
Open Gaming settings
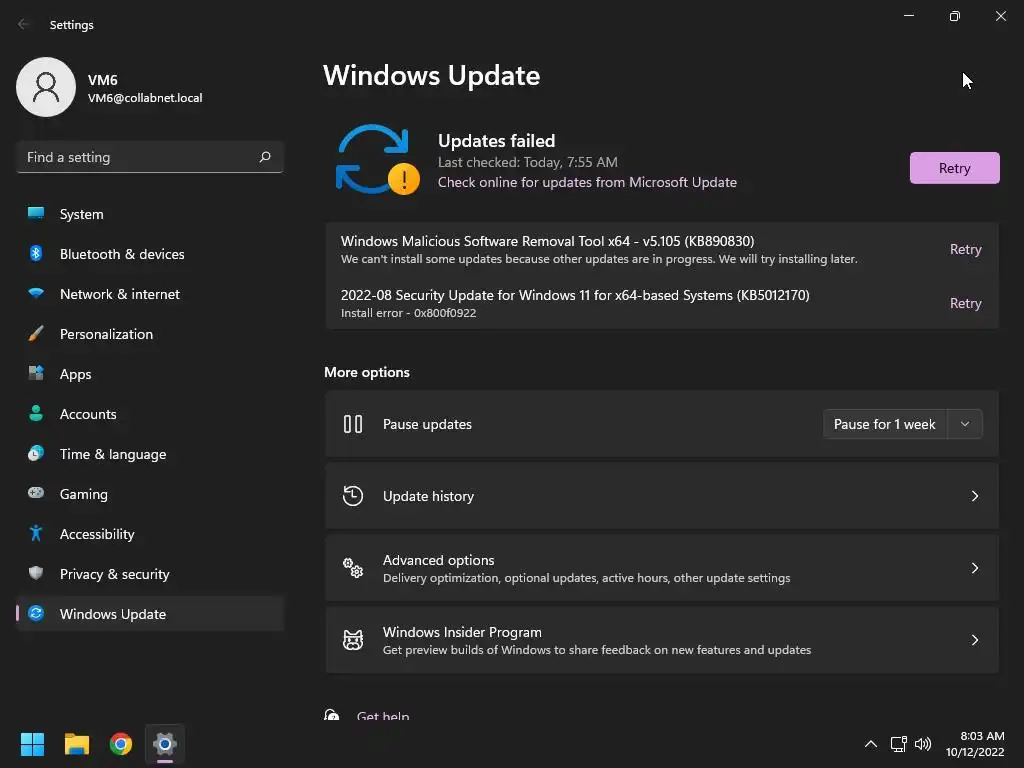click(150, 493)
